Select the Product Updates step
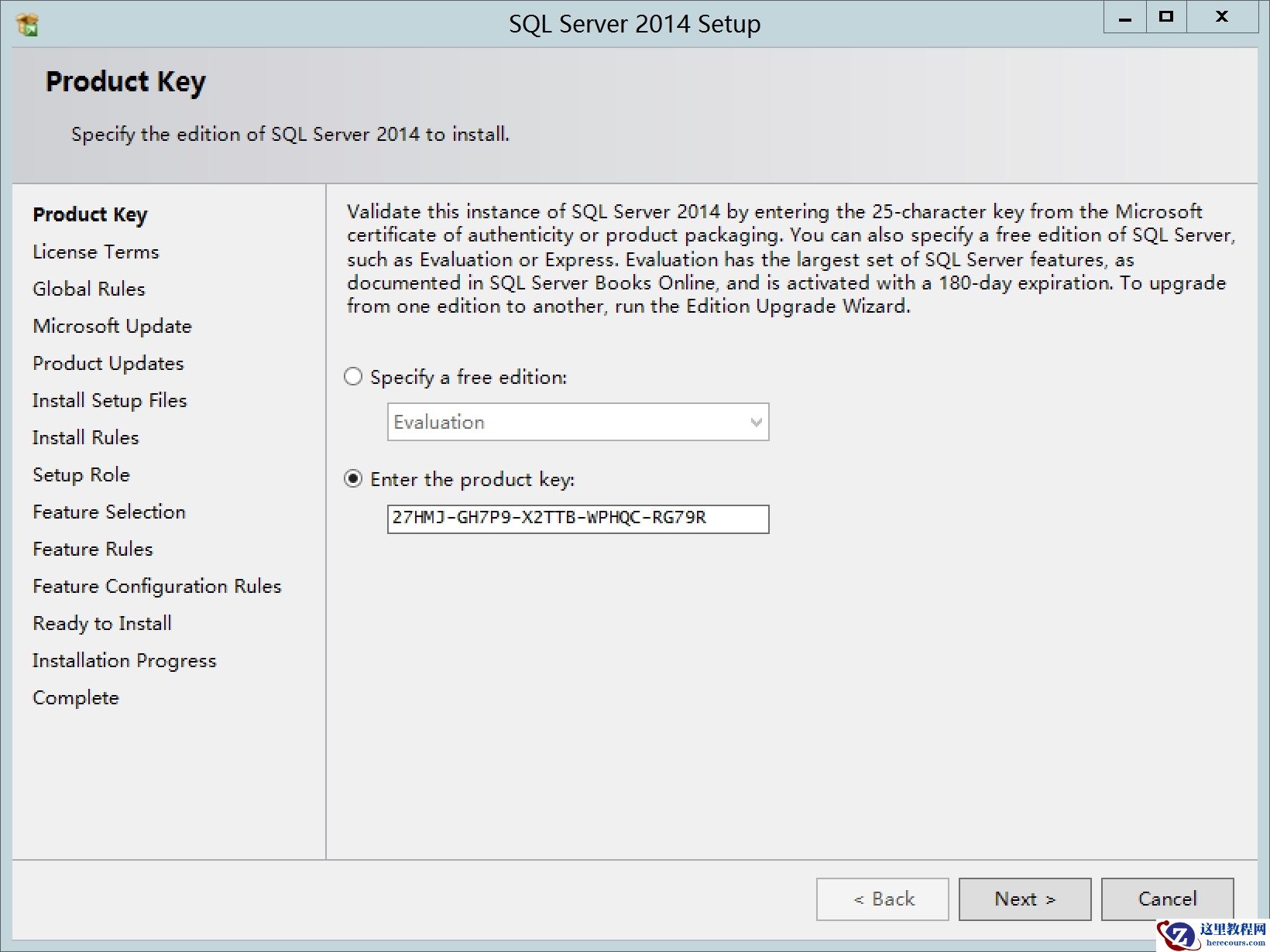1270x952 pixels. pos(108,363)
